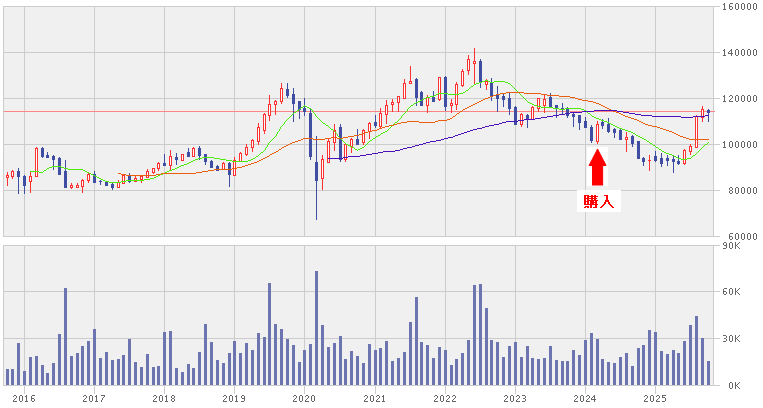Click the tallest volume bar in early 2020

coord(316,328)
